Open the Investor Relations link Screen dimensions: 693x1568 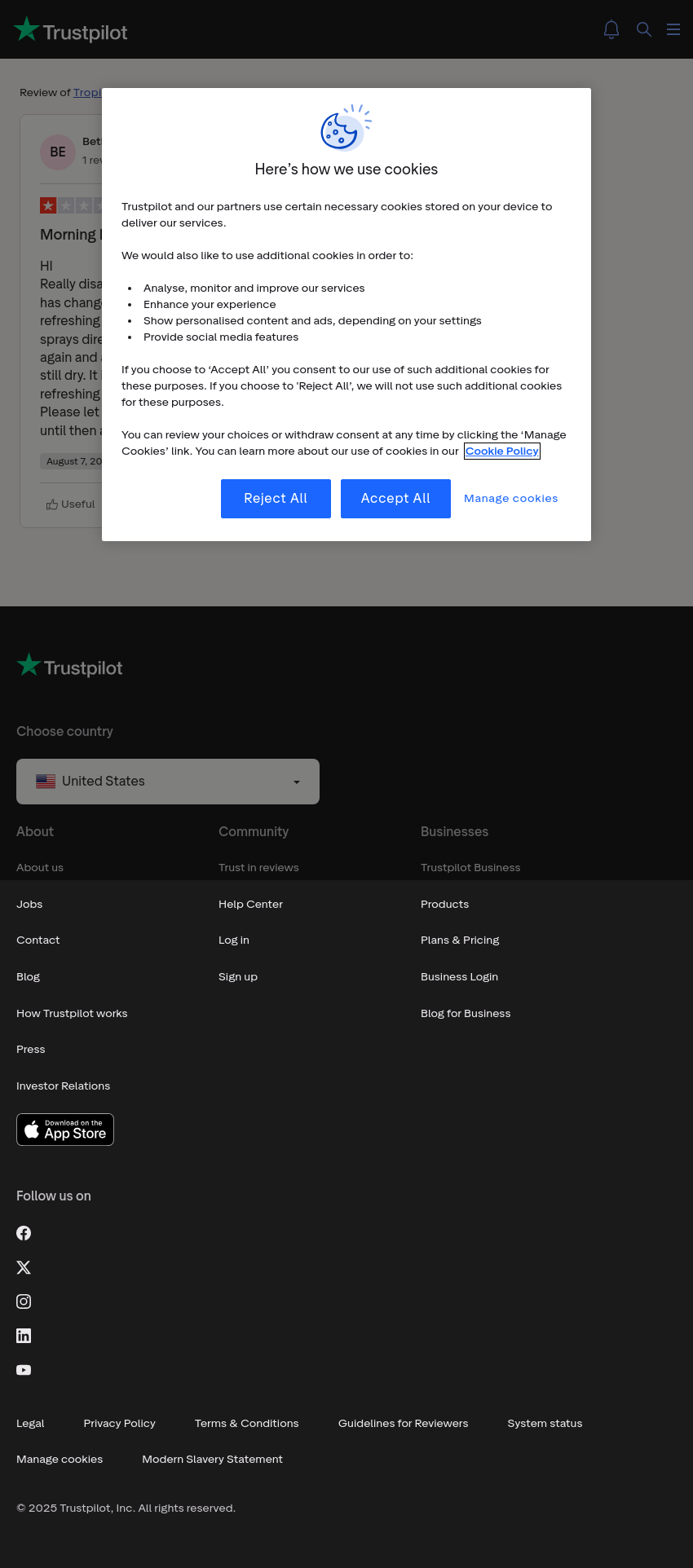pos(63,1086)
